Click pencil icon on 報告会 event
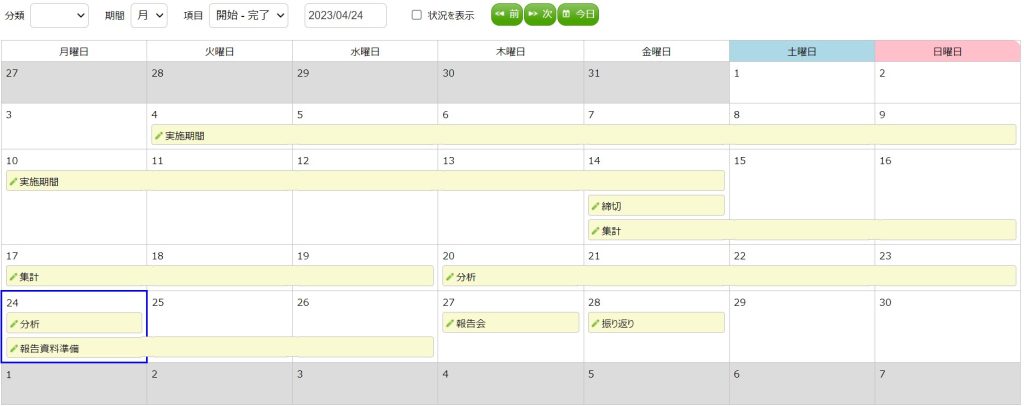 (449, 323)
